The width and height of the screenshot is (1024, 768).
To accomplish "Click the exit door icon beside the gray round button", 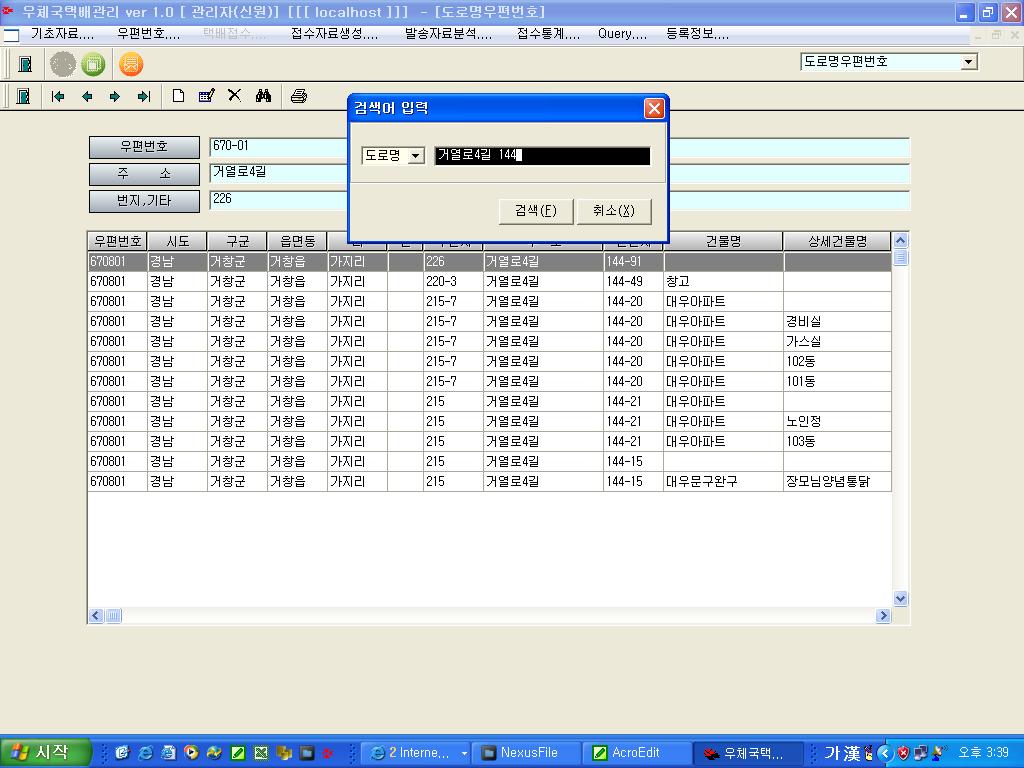I will 25,64.
